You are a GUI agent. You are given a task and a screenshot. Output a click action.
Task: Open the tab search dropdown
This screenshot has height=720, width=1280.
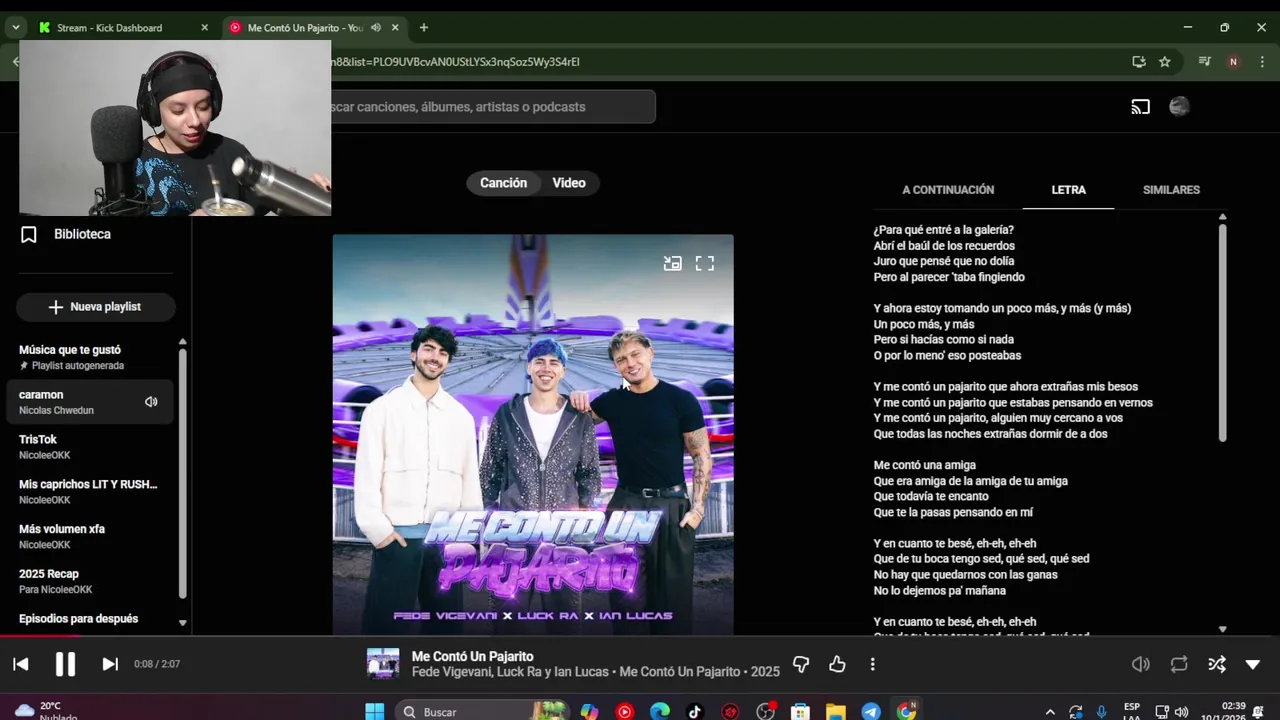click(x=16, y=28)
